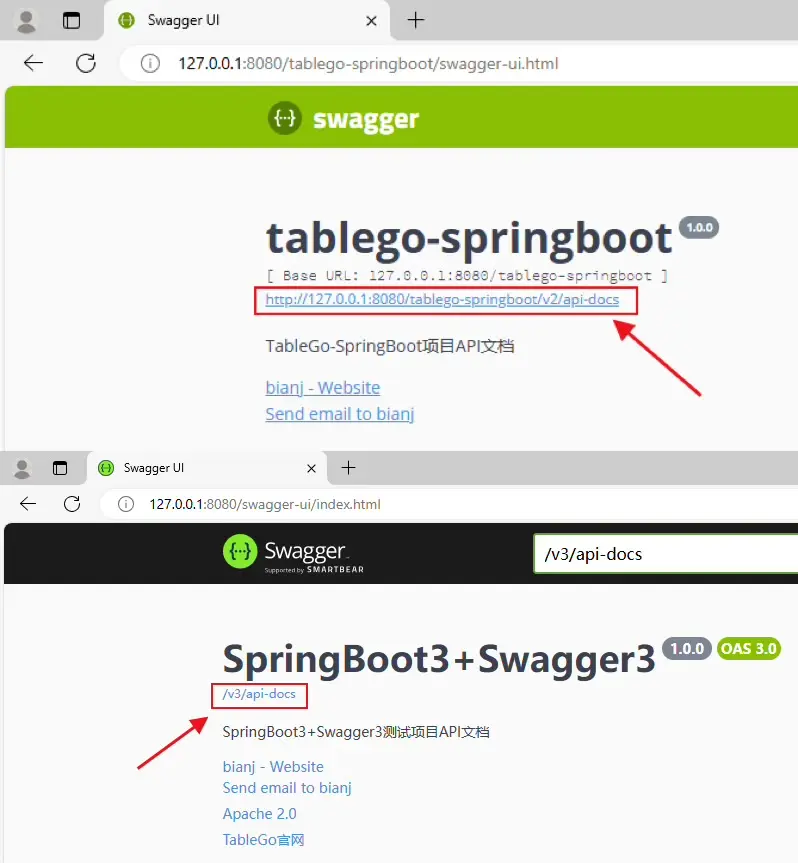Click 1.0.0 badge beside SpringBoot3+Swagger3
Screen dimensions: 798x863
687,648
